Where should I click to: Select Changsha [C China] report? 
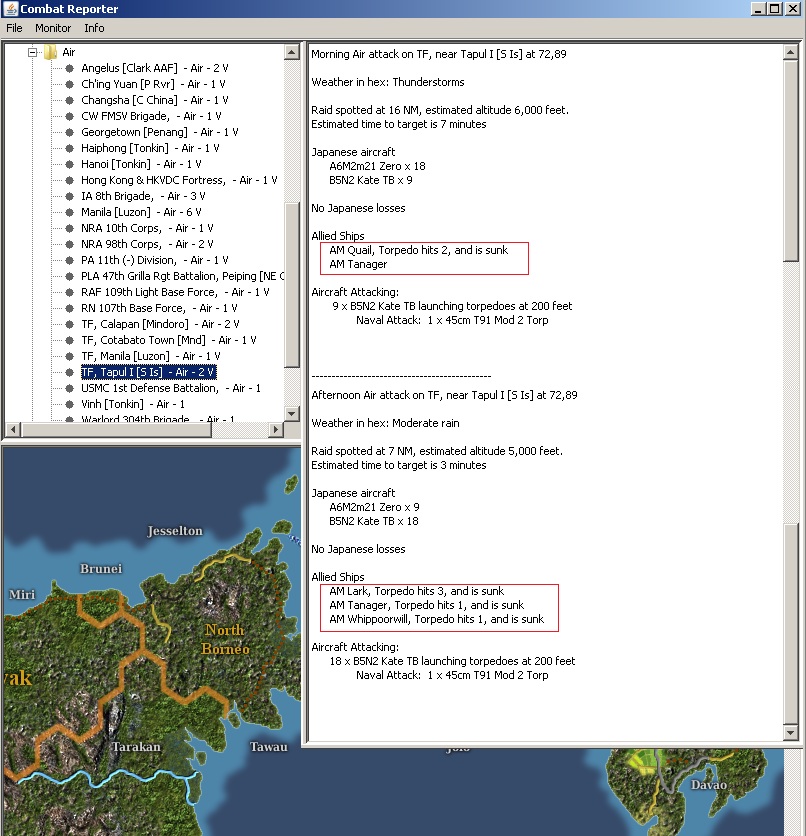click(x=155, y=100)
